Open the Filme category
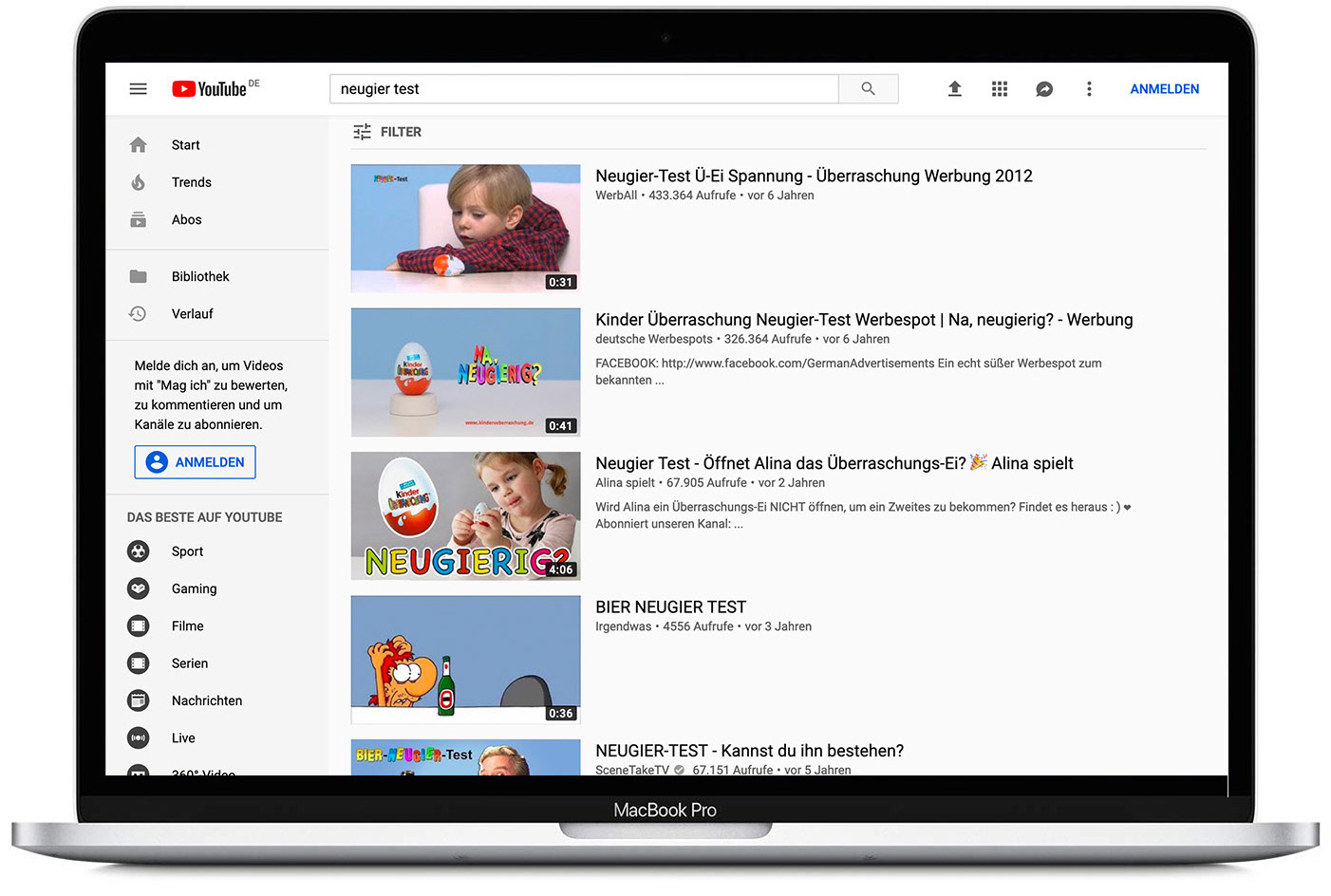This screenshot has height=896, width=1331. point(188,625)
